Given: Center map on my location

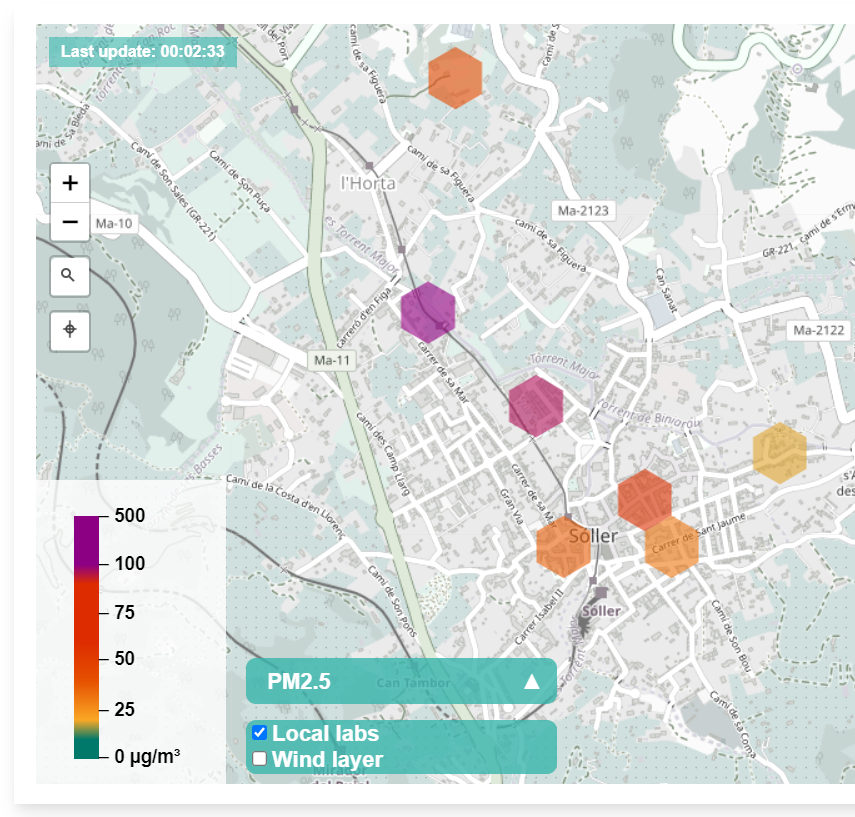Looking at the screenshot, I should (x=70, y=330).
